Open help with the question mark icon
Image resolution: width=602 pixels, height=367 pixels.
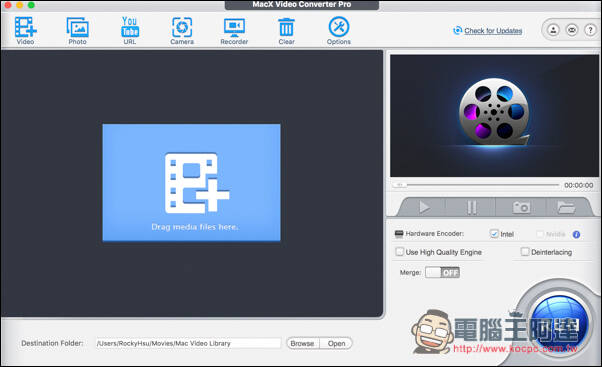(x=590, y=30)
